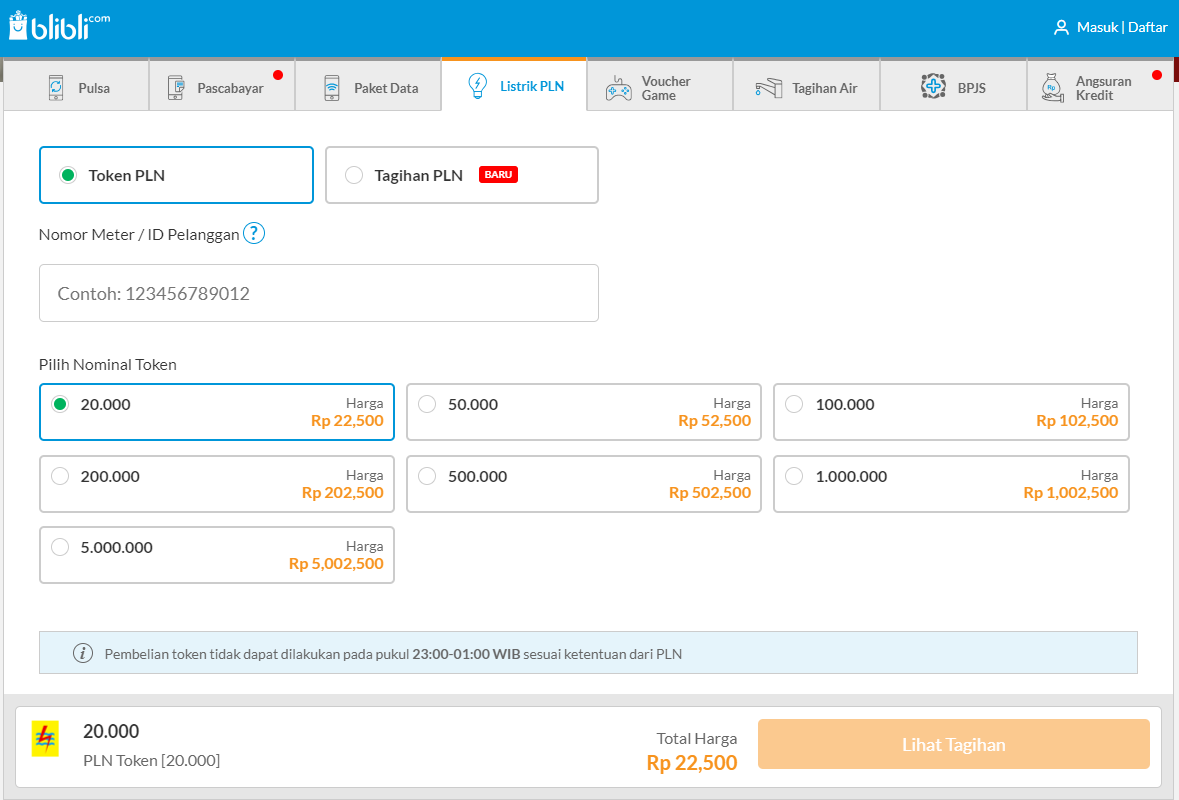Switch to the Pascabayar tab

coord(222,85)
